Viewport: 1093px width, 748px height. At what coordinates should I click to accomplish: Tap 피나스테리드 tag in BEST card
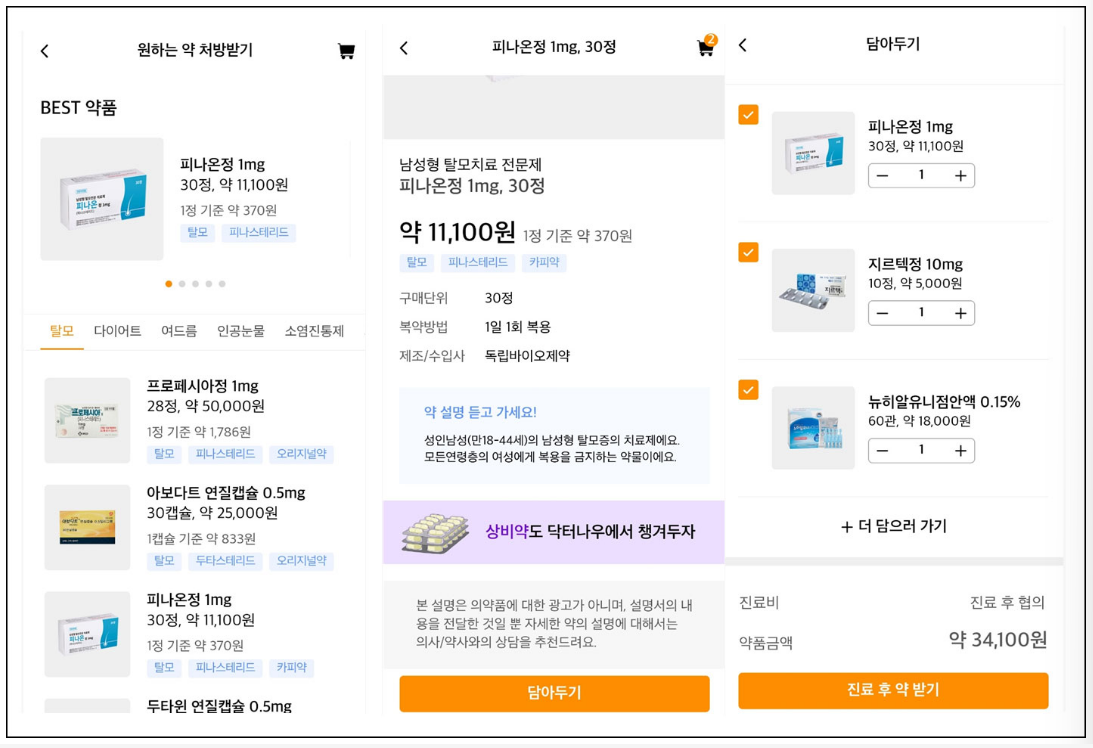[259, 232]
